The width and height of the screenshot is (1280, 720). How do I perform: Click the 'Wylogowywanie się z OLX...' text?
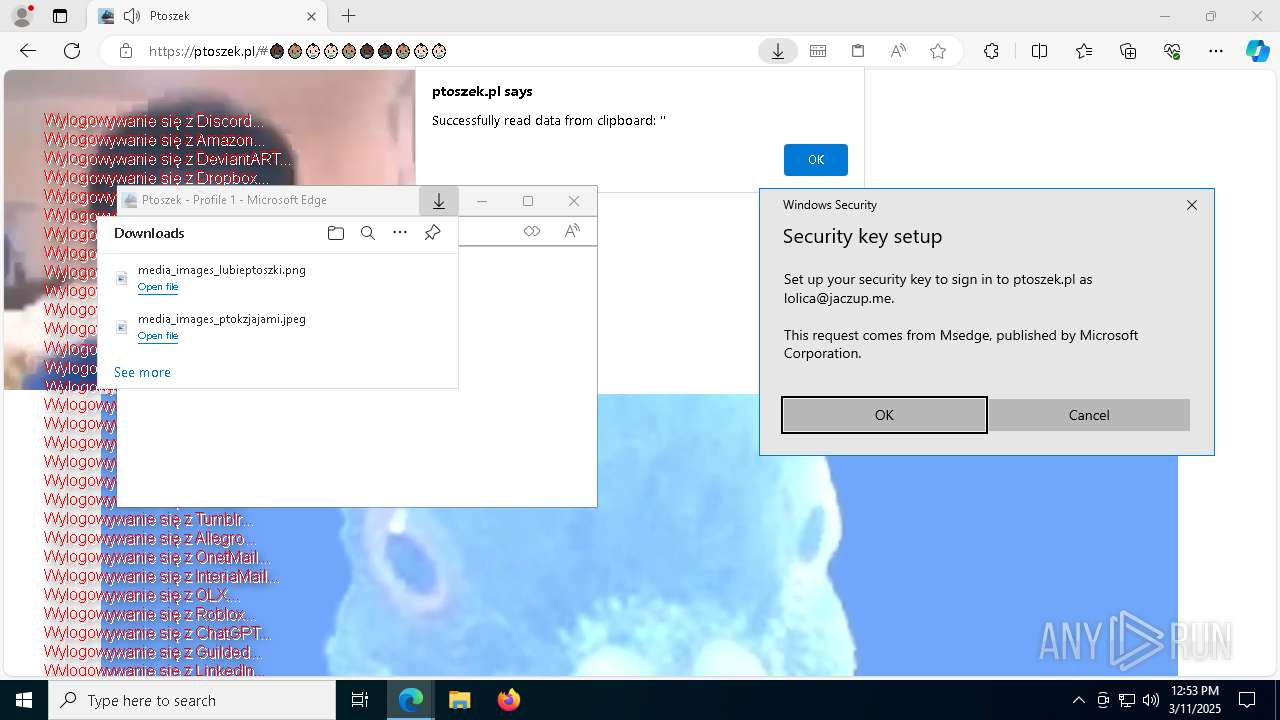click(x=141, y=595)
